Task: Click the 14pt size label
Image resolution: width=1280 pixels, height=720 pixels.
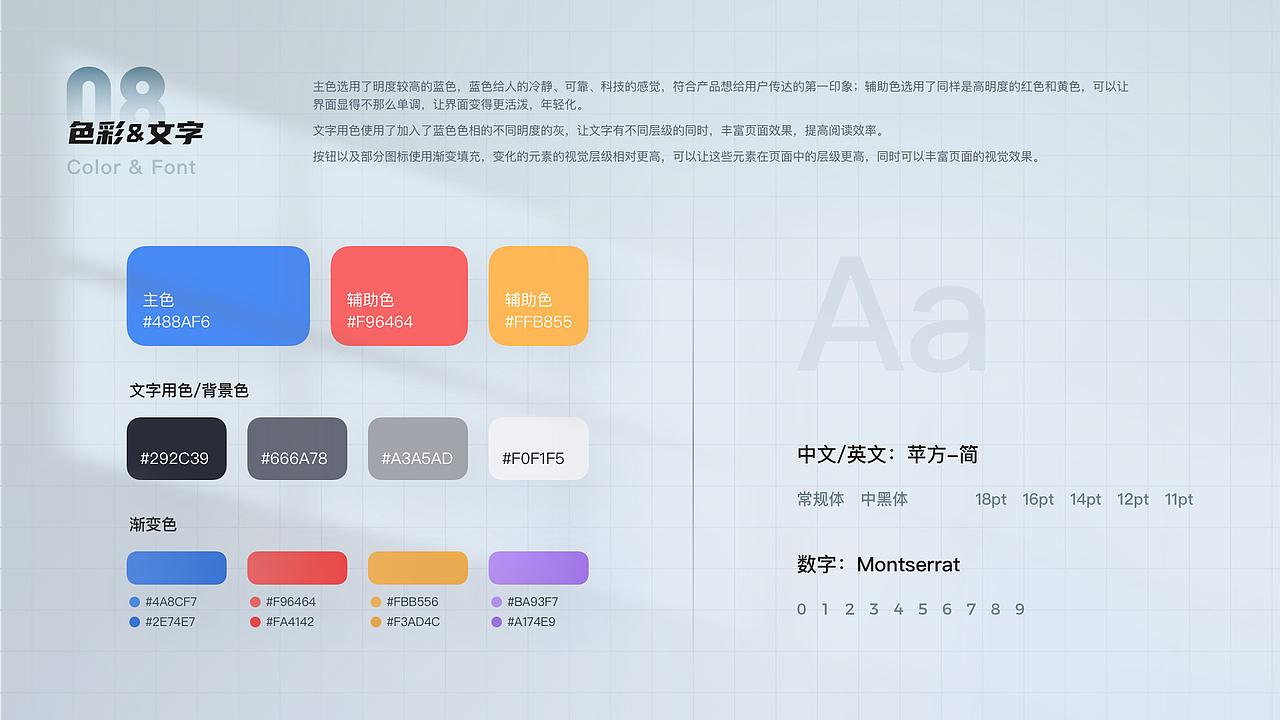Action: [1085, 499]
